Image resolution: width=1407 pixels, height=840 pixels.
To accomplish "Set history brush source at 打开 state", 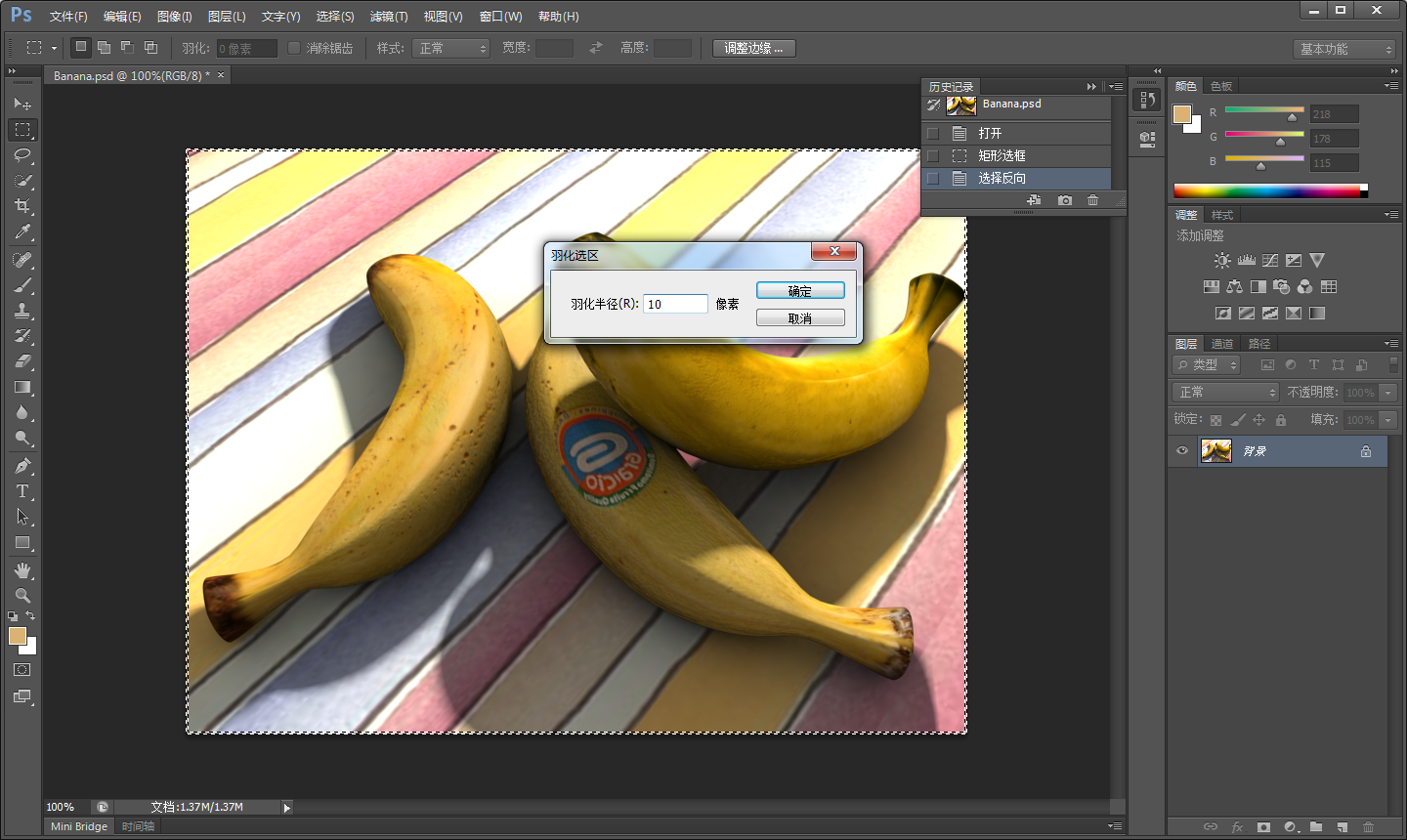I will coord(933,133).
